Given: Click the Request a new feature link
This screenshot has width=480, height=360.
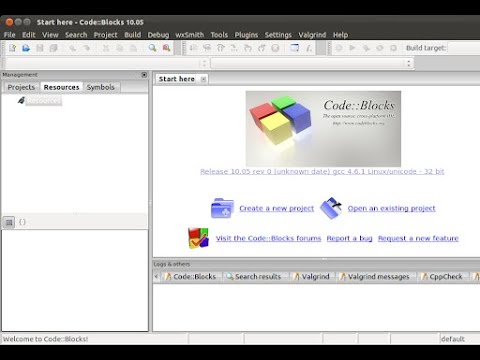Looking at the screenshot, I should pos(418,238).
